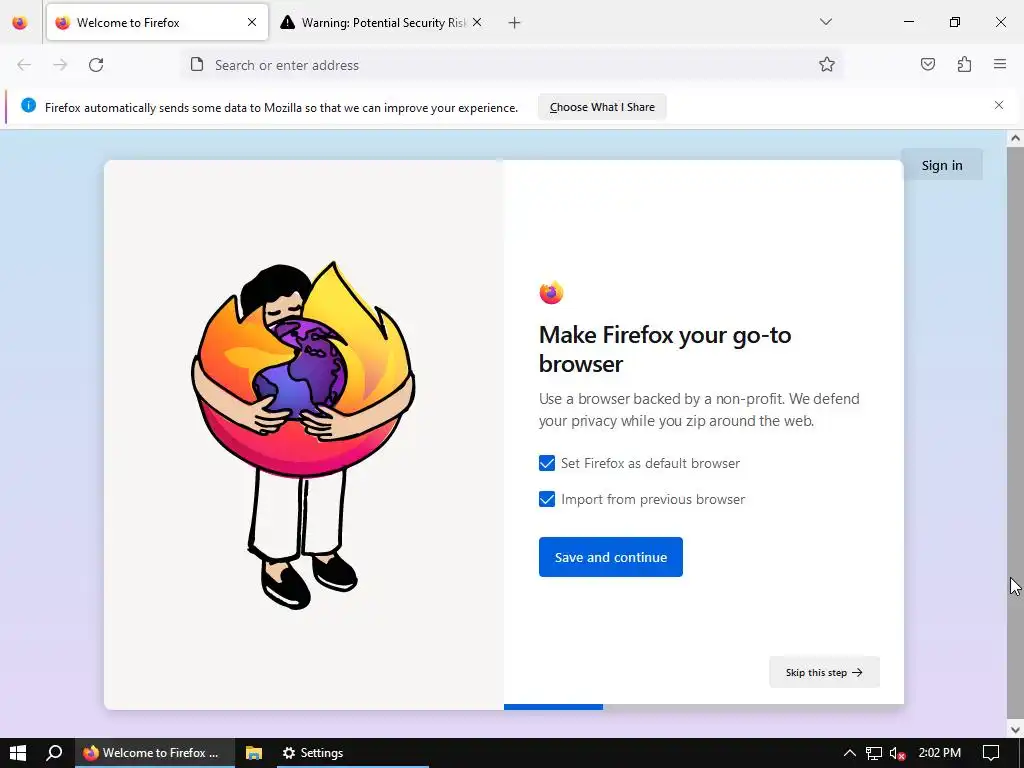This screenshot has height=768, width=1024.
Task: Open Settings window from taskbar
Action: [x=351, y=753]
